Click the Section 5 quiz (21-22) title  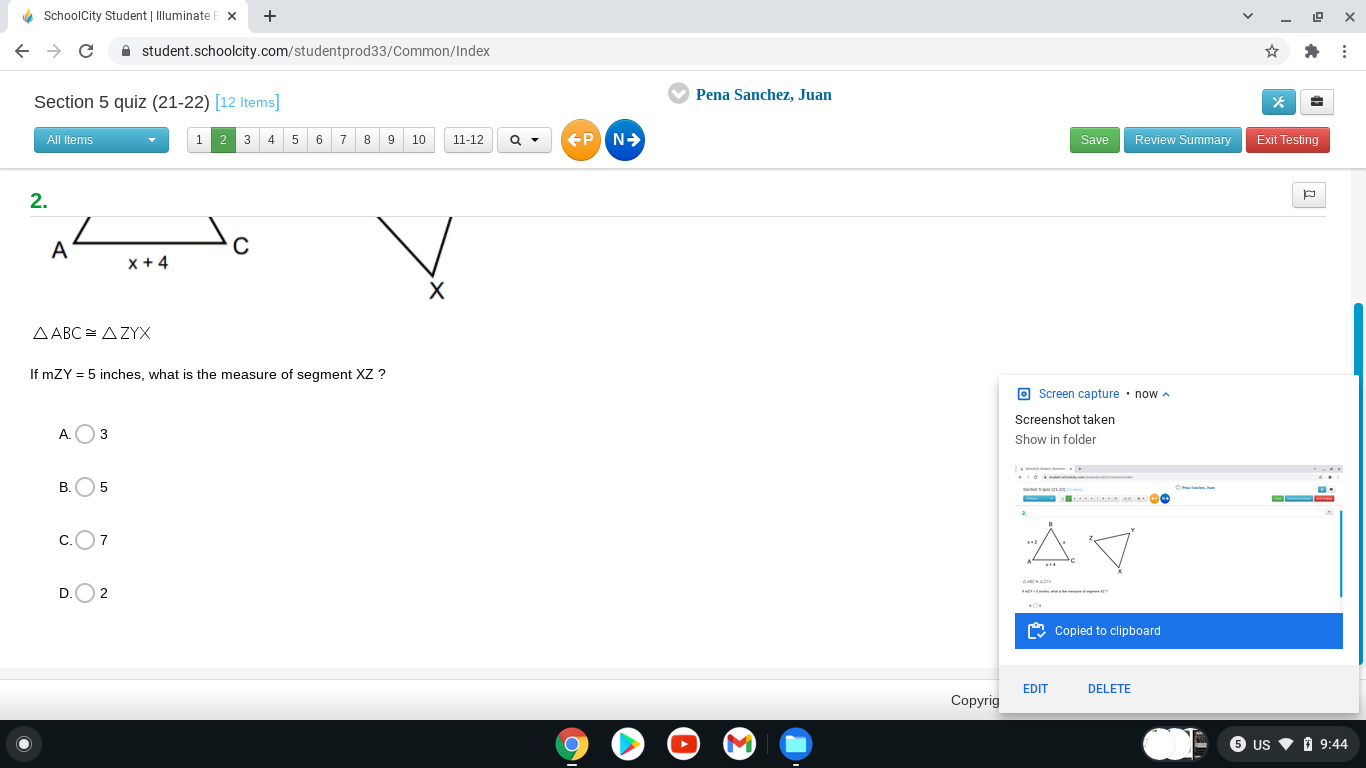click(x=122, y=102)
